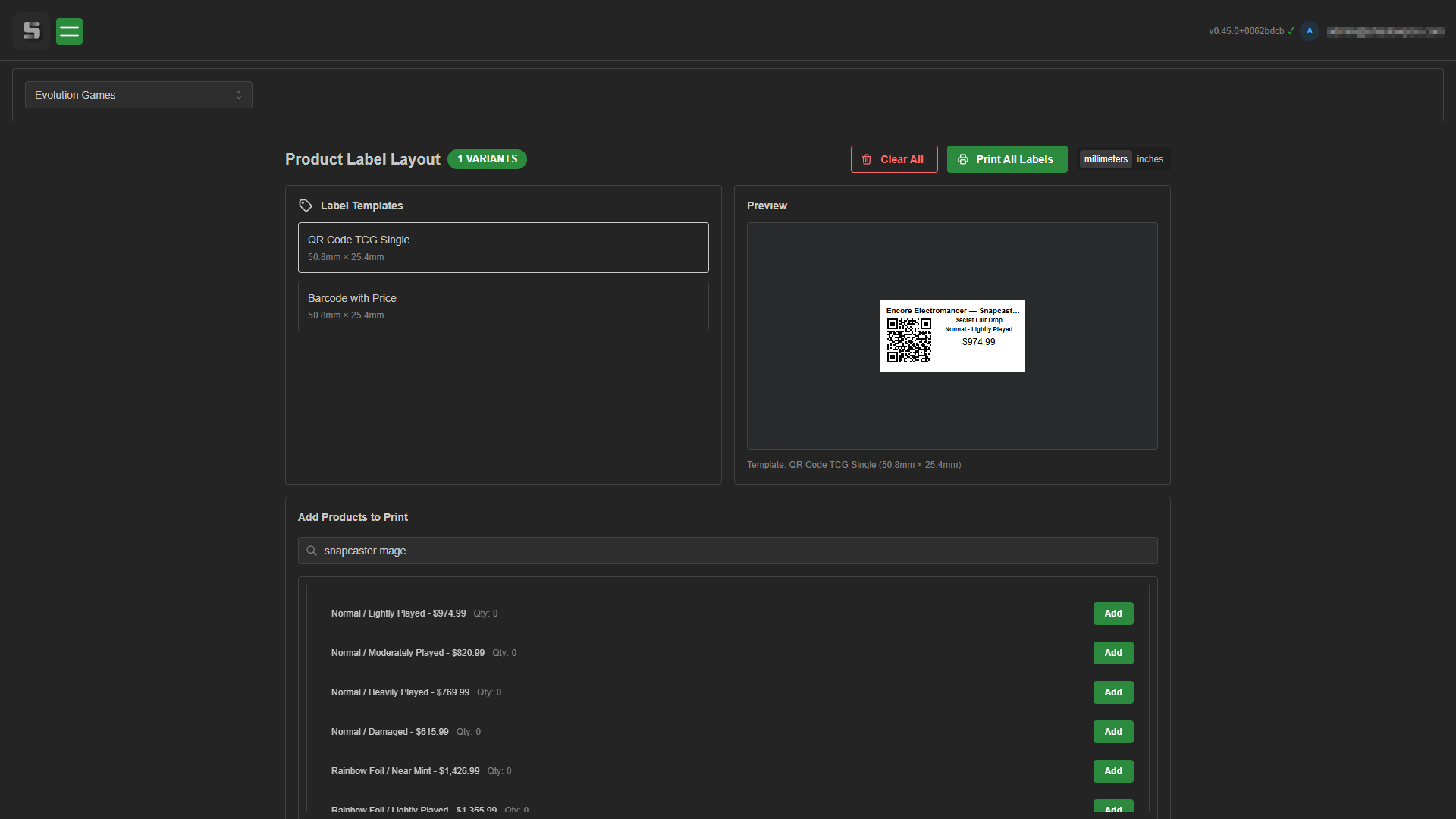Click the user avatar icon
1456x819 pixels.
click(x=1309, y=31)
